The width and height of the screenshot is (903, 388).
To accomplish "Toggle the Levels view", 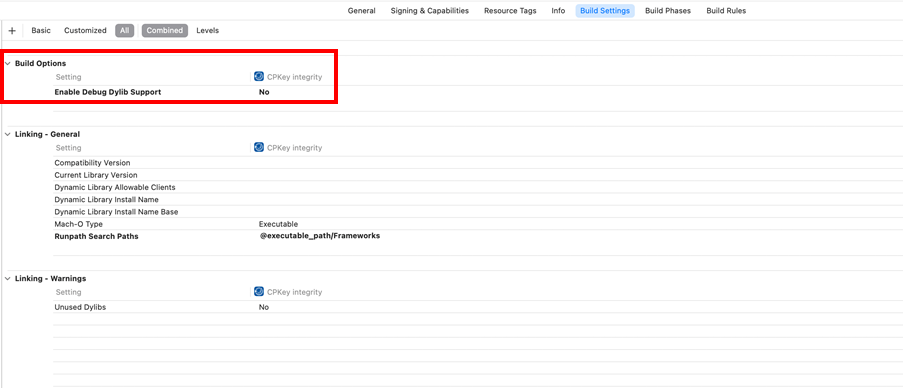I will (207, 31).
